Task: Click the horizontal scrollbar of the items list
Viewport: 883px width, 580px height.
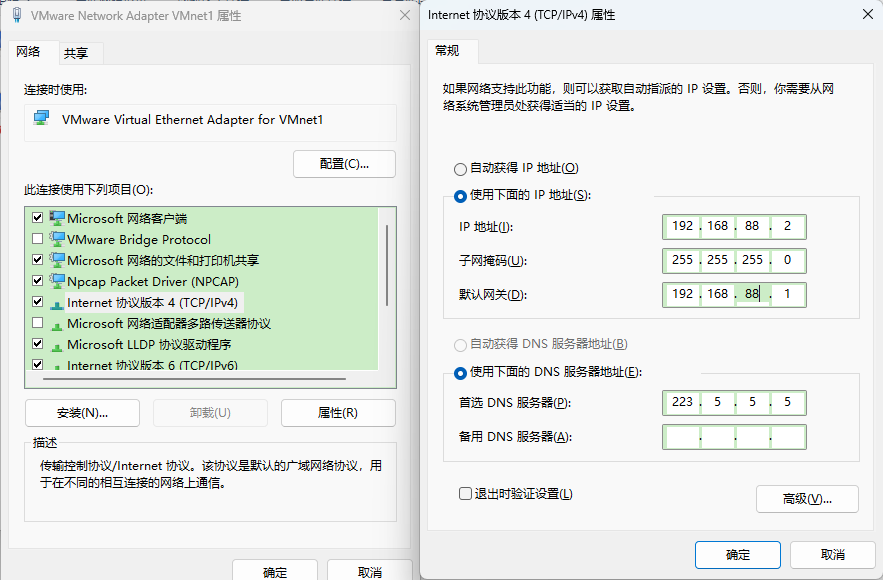Action: [x=194, y=379]
